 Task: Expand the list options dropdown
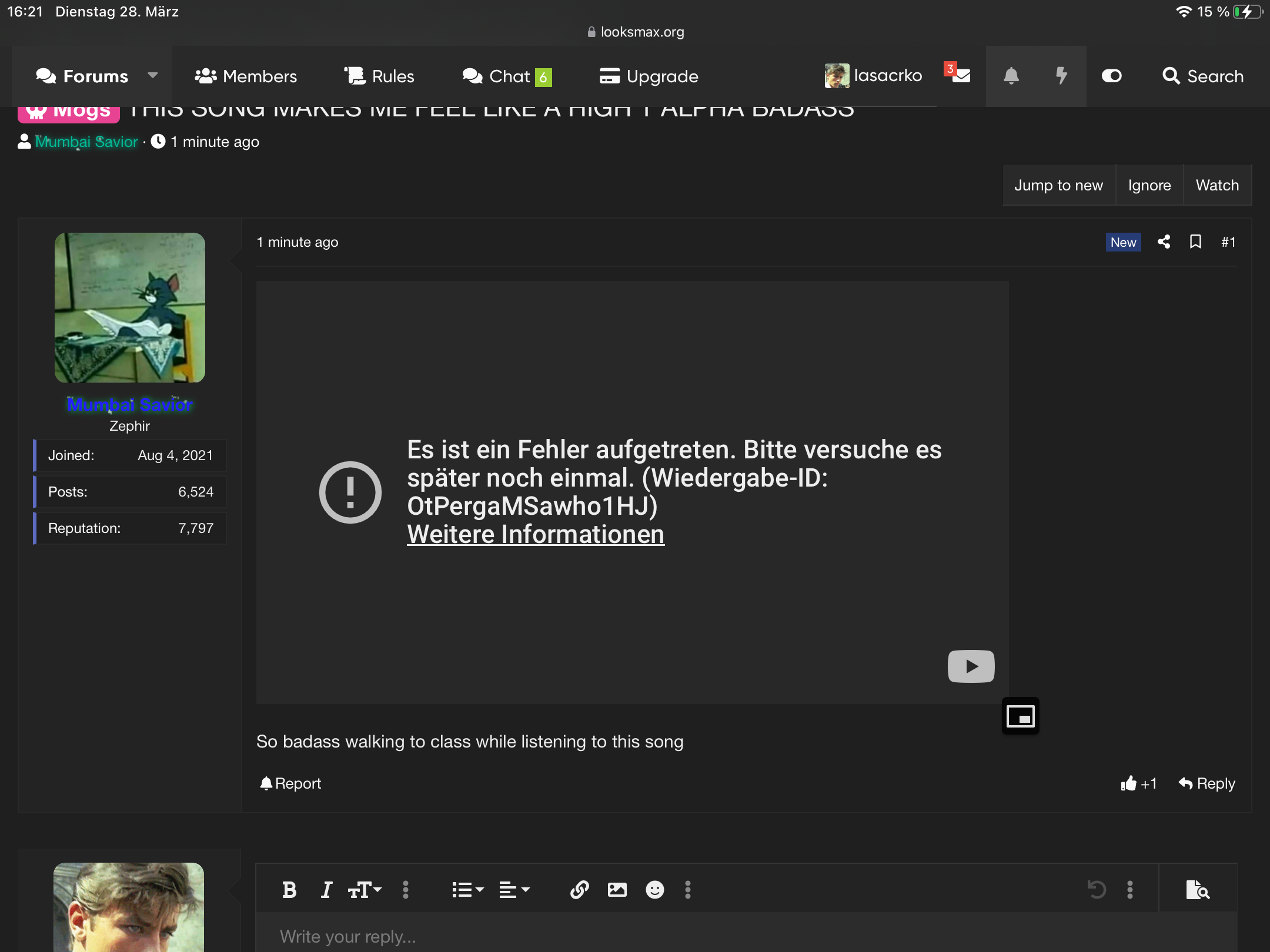click(468, 890)
